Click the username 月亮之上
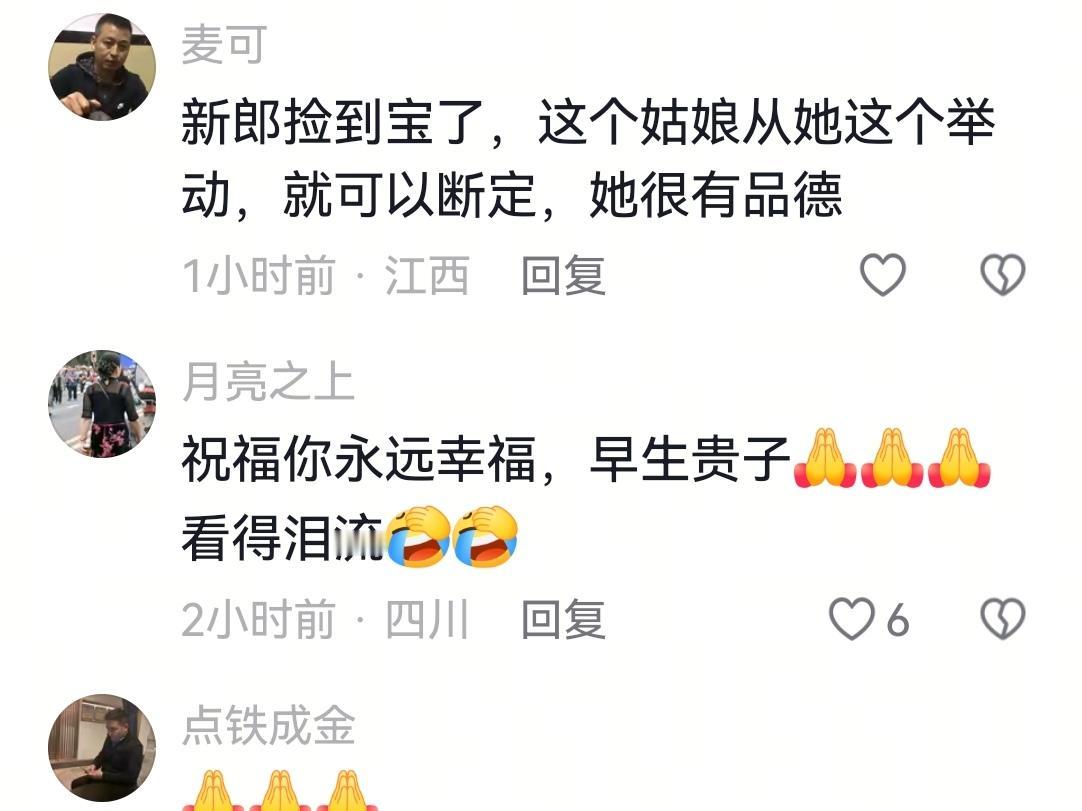This screenshot has width=1082, height=811. tap(268, 382)
